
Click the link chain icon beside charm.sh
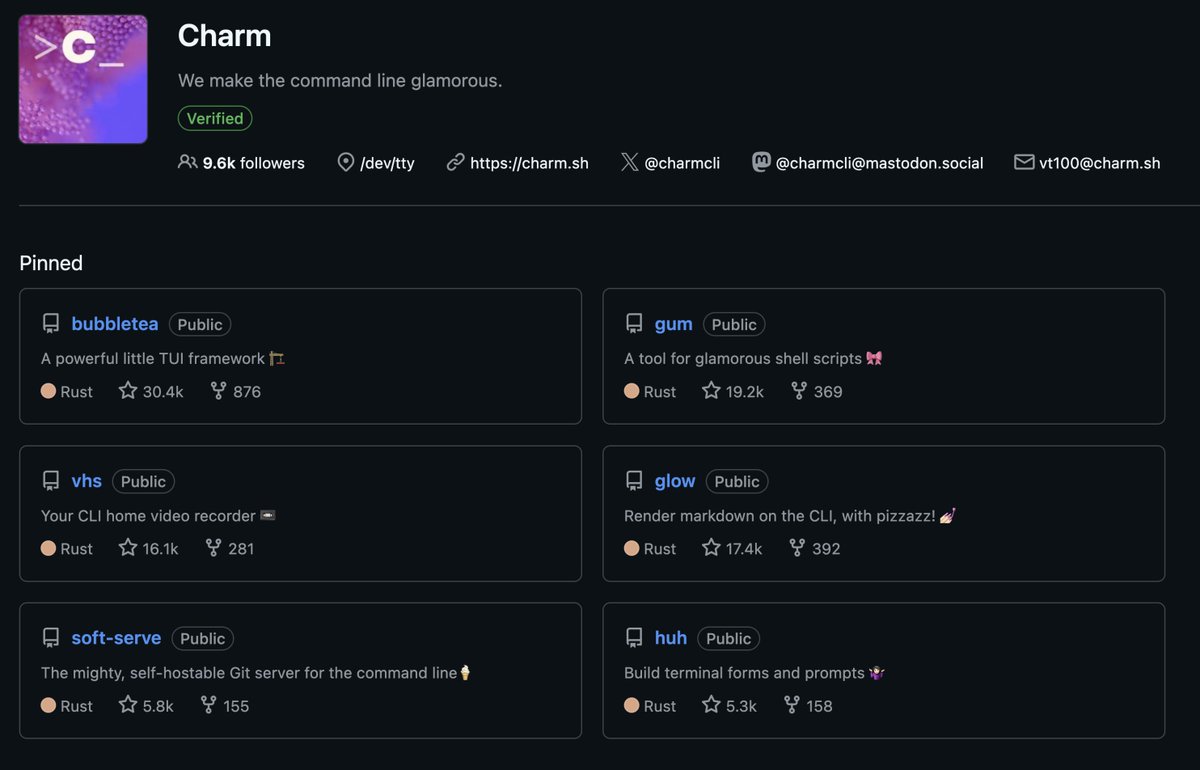pos(455,162)
